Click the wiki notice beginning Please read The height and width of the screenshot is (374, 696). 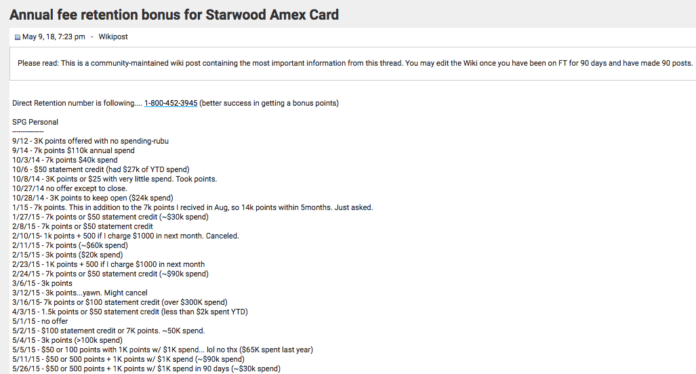355,63
